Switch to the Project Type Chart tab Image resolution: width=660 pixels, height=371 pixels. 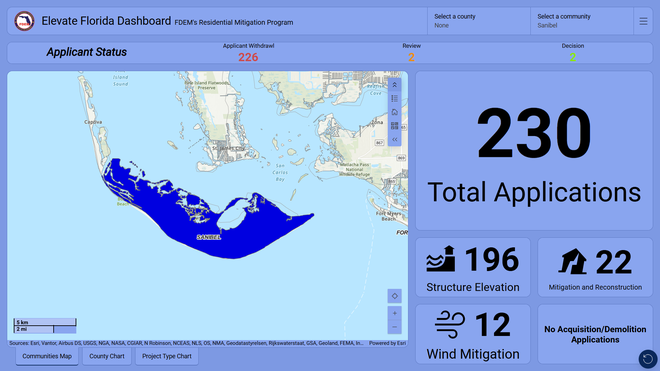167,356
